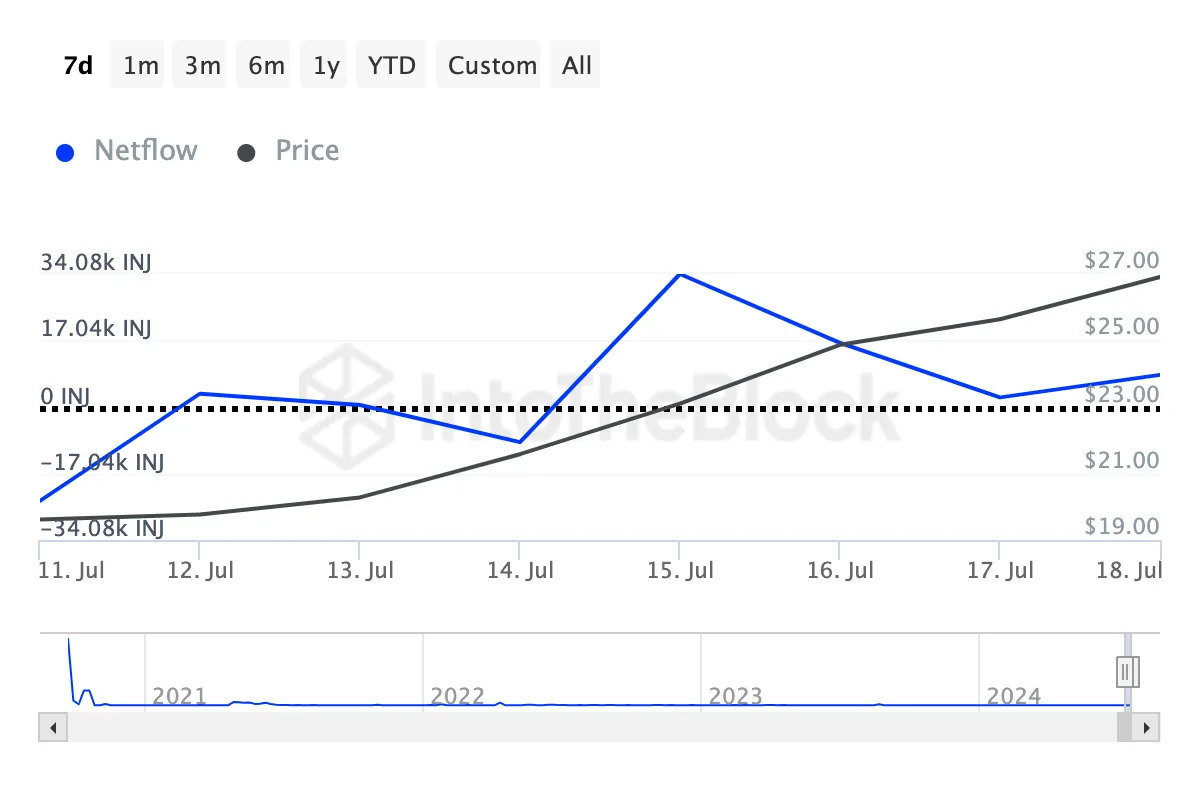
Task: Click the dark Price legend dot
Action: pos(246,153)
